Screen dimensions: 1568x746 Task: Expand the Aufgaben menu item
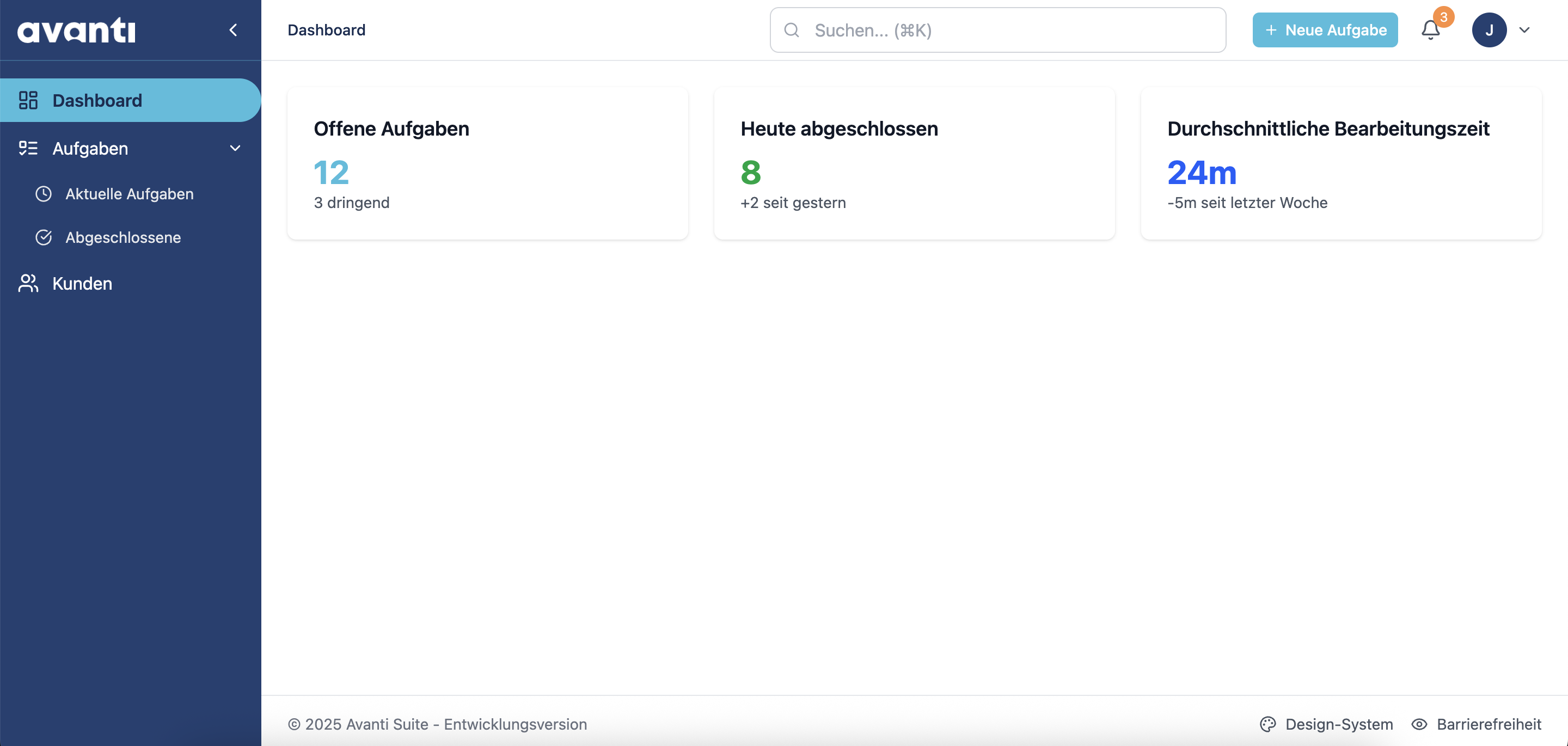(90, 149)
